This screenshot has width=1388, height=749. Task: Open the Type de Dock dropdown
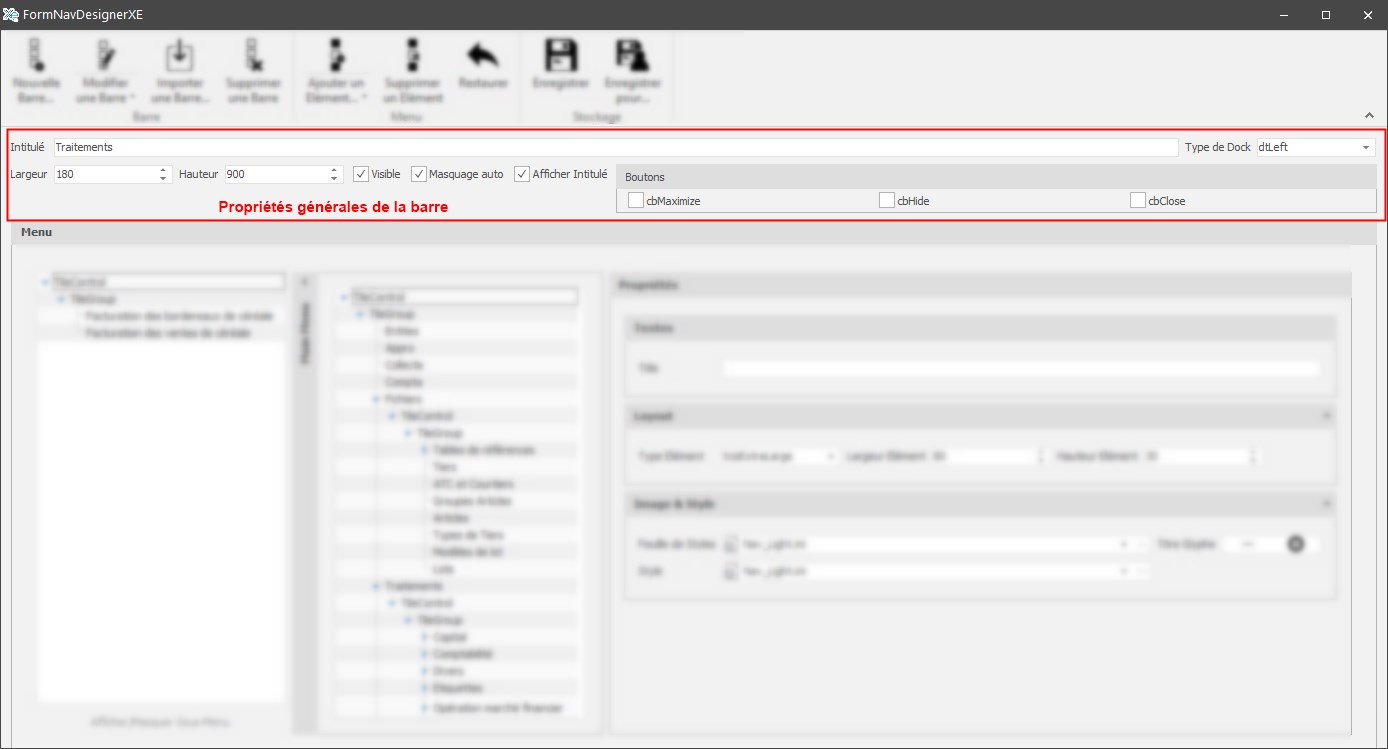tap(1365, 147)
